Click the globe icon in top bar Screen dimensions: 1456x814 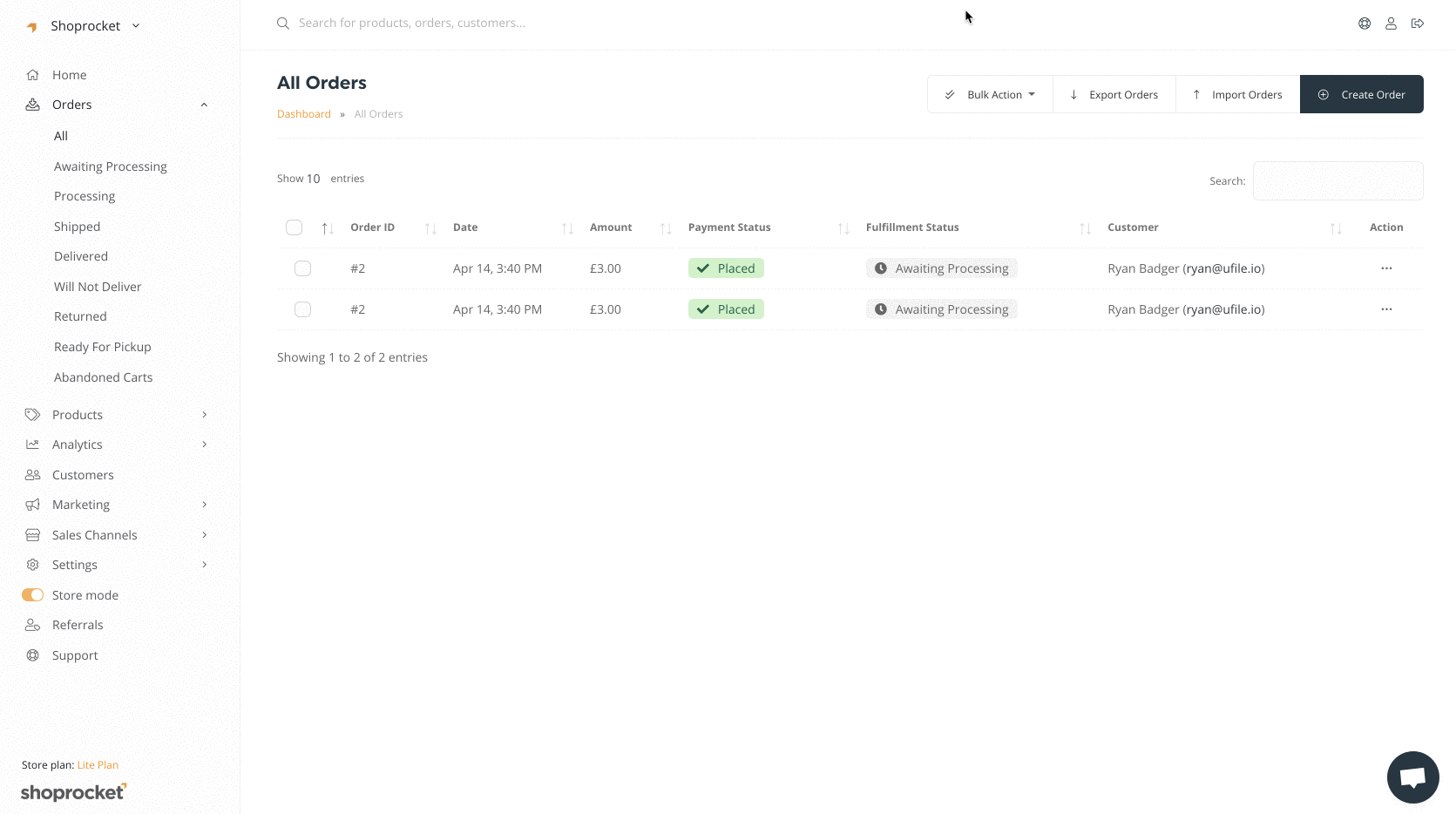point(1365,24)
